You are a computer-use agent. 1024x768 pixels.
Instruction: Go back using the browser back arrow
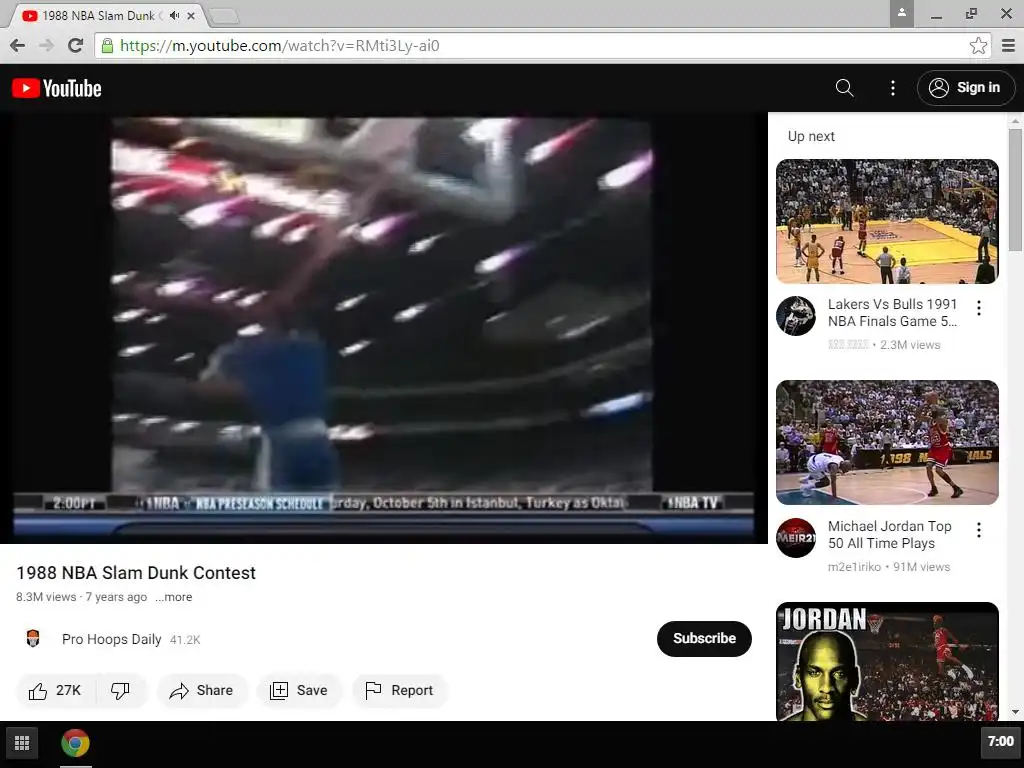click(x=18, y=45)
